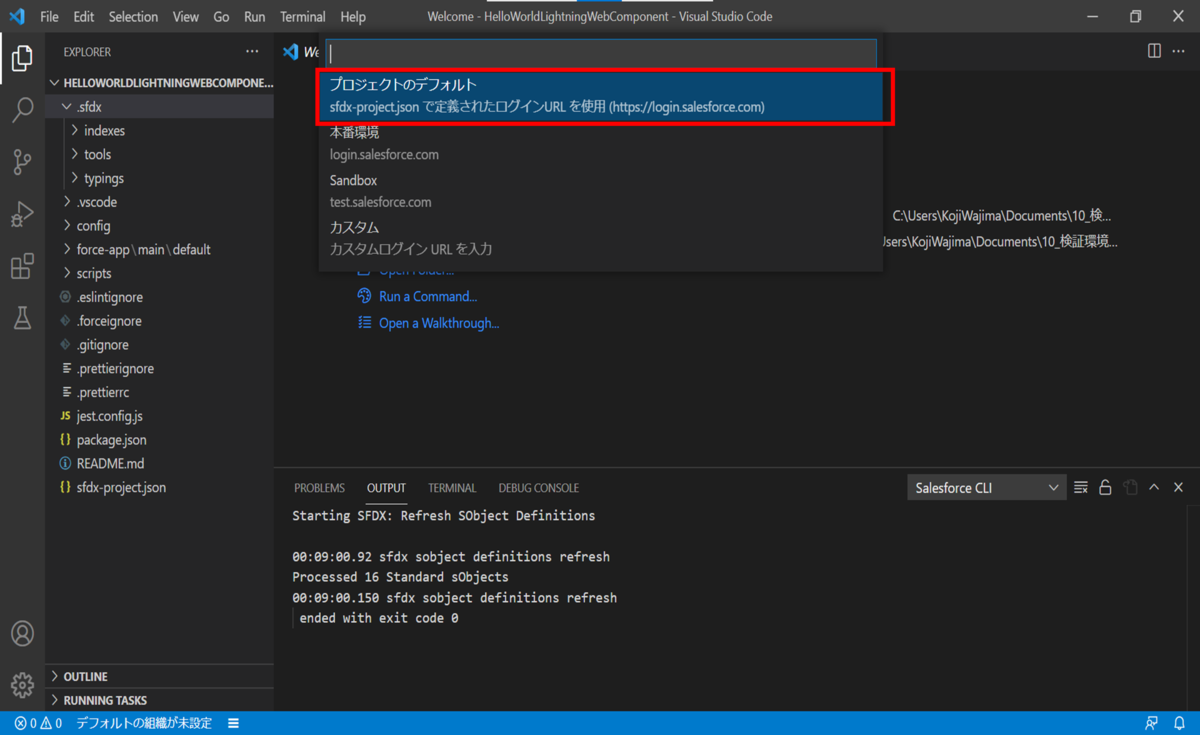Click the VS Code logo icon
The height and width of the screenshot is (735, 1200).
click(x=17, y=16)
